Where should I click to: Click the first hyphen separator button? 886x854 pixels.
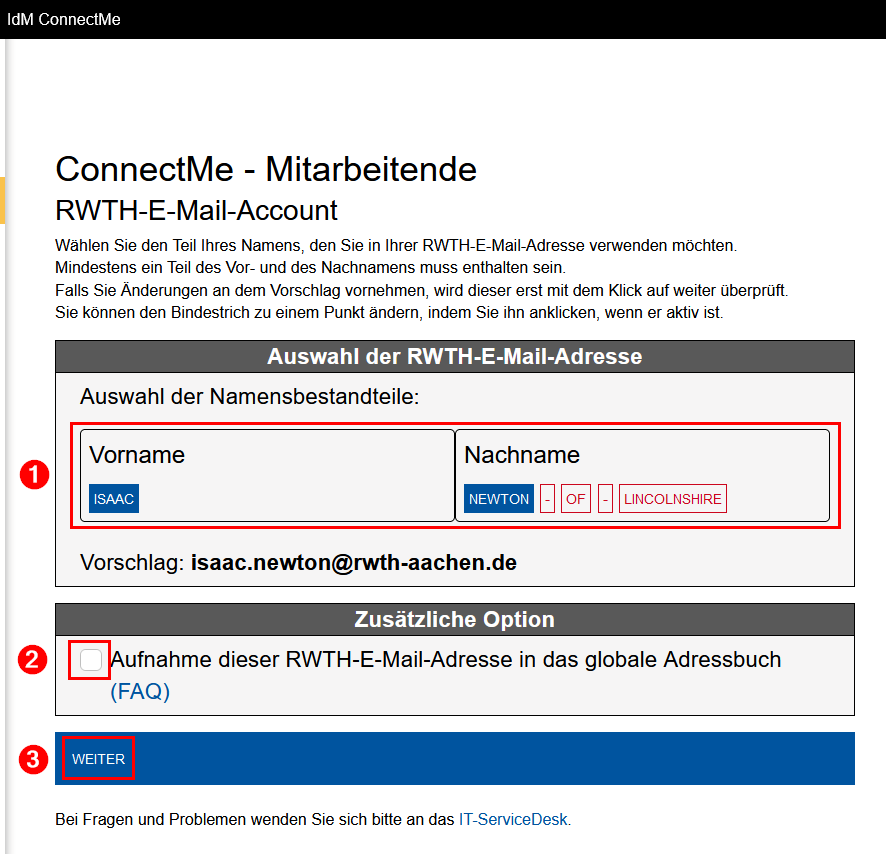pos(547,497)
